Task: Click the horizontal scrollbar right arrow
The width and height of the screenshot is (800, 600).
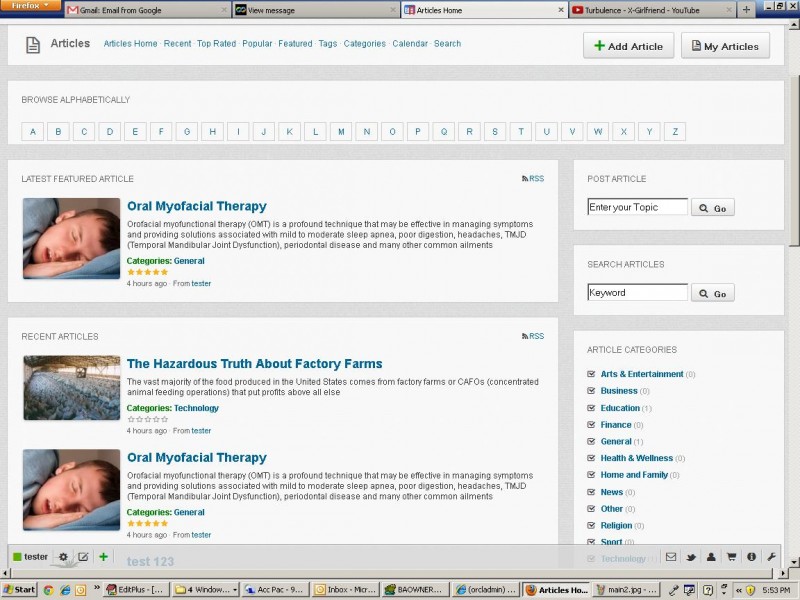Action: [783, 573]
